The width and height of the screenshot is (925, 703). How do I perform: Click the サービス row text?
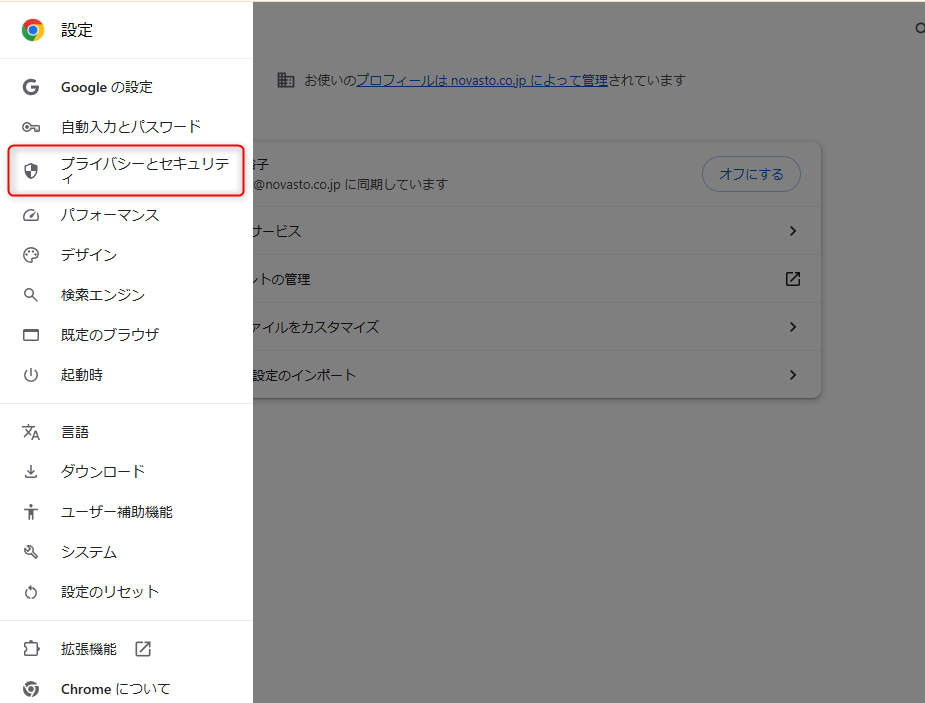coord(277,231)
